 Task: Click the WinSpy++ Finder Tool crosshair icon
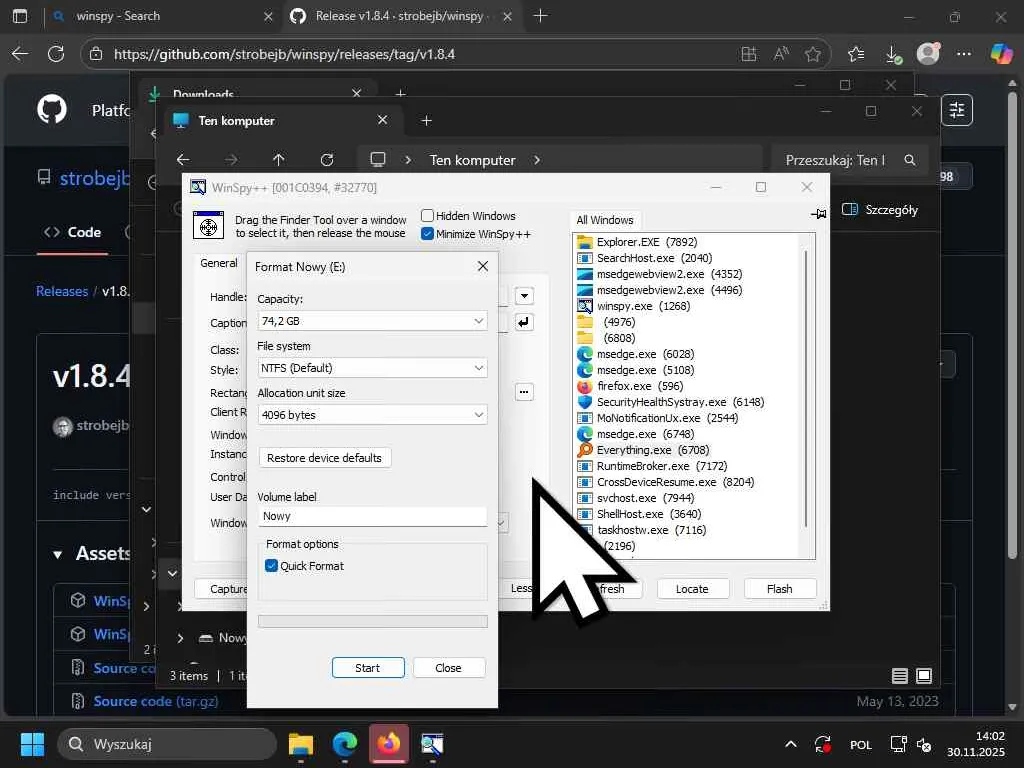208,226
